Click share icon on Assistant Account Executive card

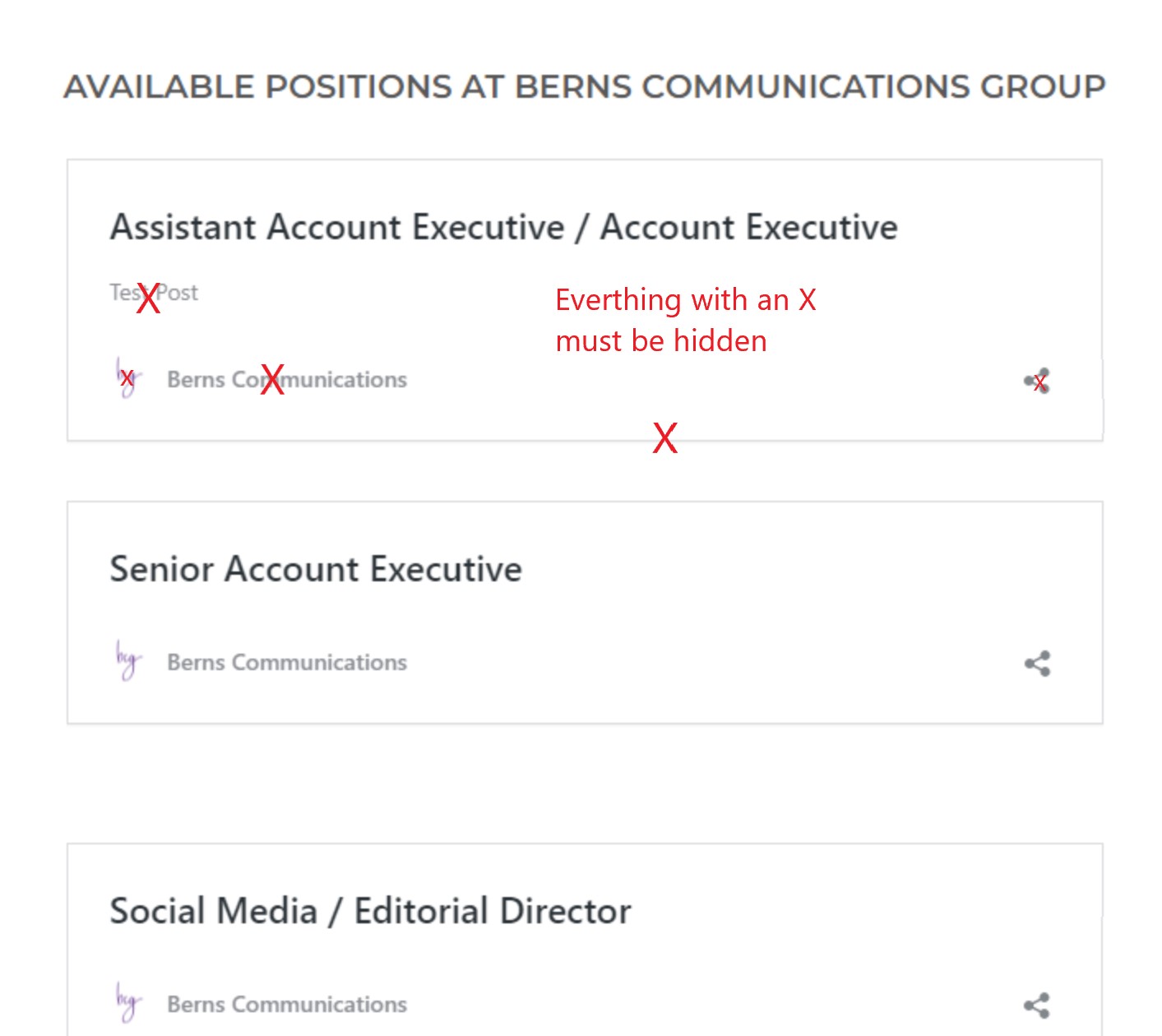click(x=1037, y=381)
